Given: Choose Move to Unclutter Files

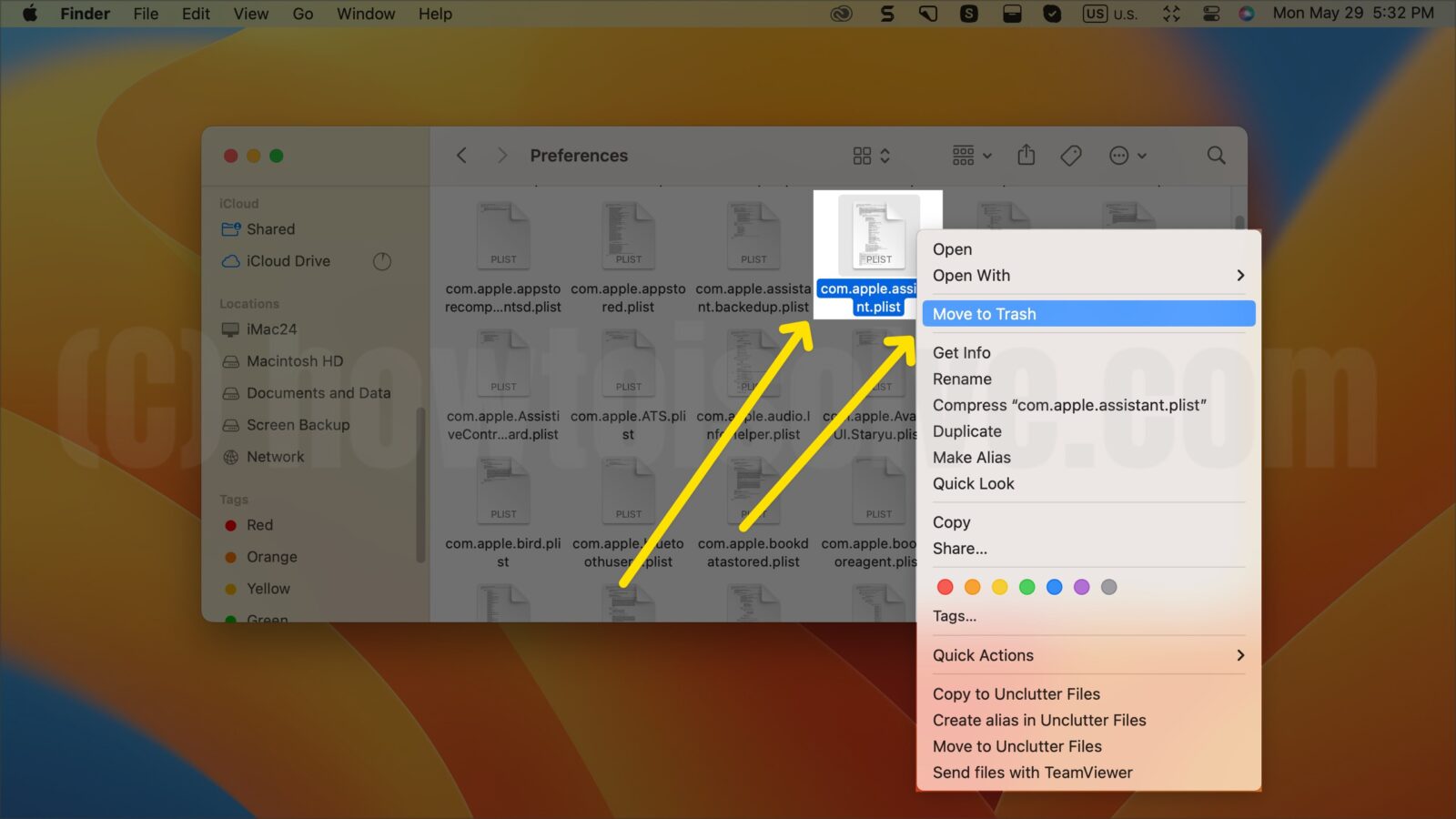Looking at the screenshot, I should [x=1088, y=746].
